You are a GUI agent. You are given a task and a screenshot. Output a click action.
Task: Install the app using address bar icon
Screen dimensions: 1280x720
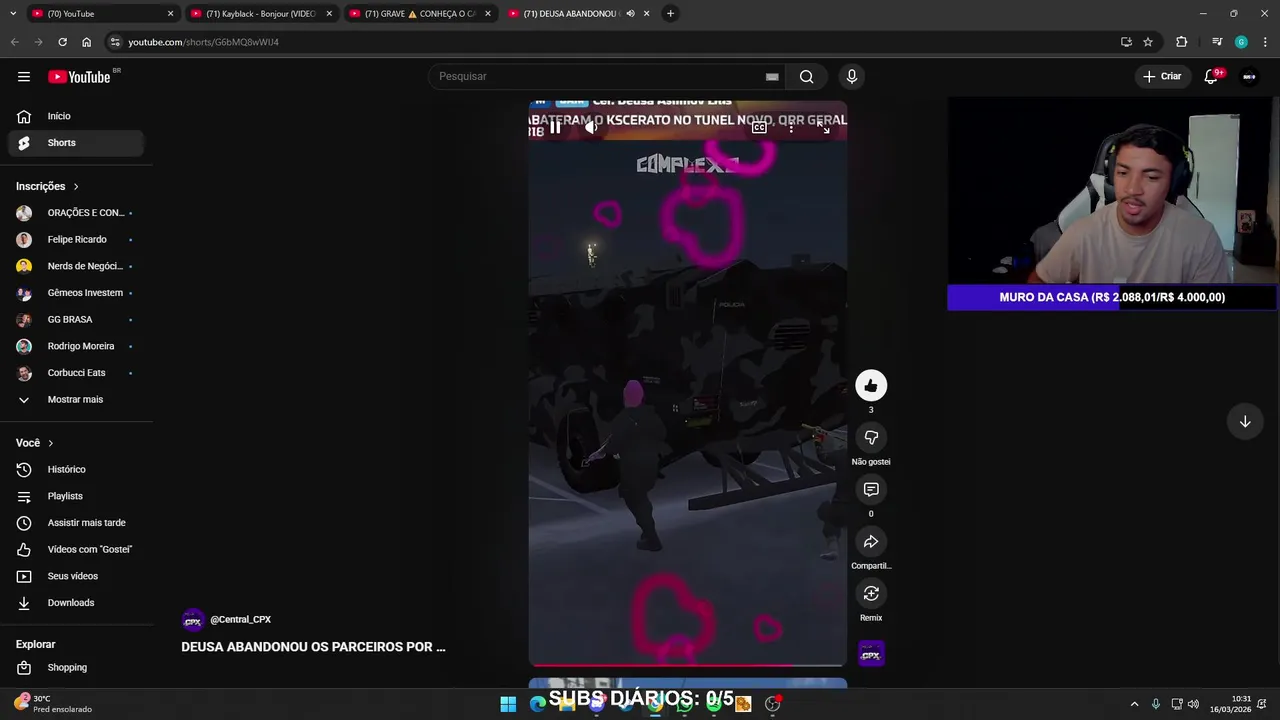point(1126,42)
